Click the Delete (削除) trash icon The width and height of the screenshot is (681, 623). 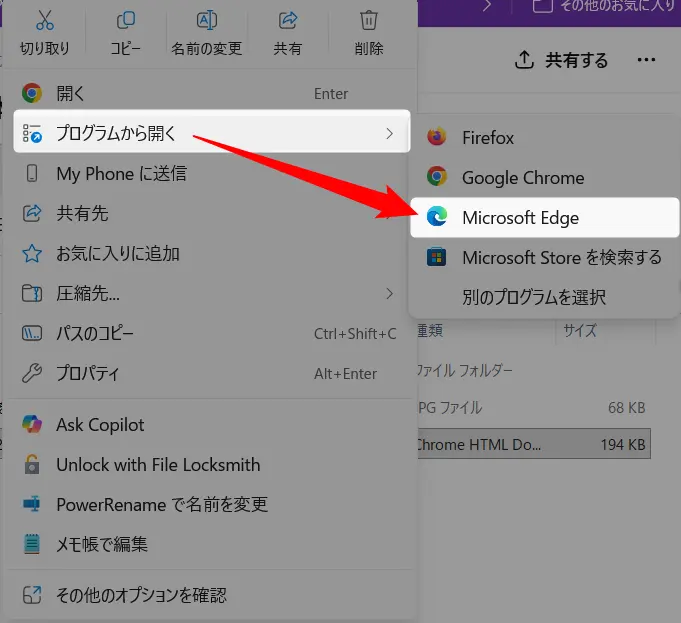click(x=369, y=21)
